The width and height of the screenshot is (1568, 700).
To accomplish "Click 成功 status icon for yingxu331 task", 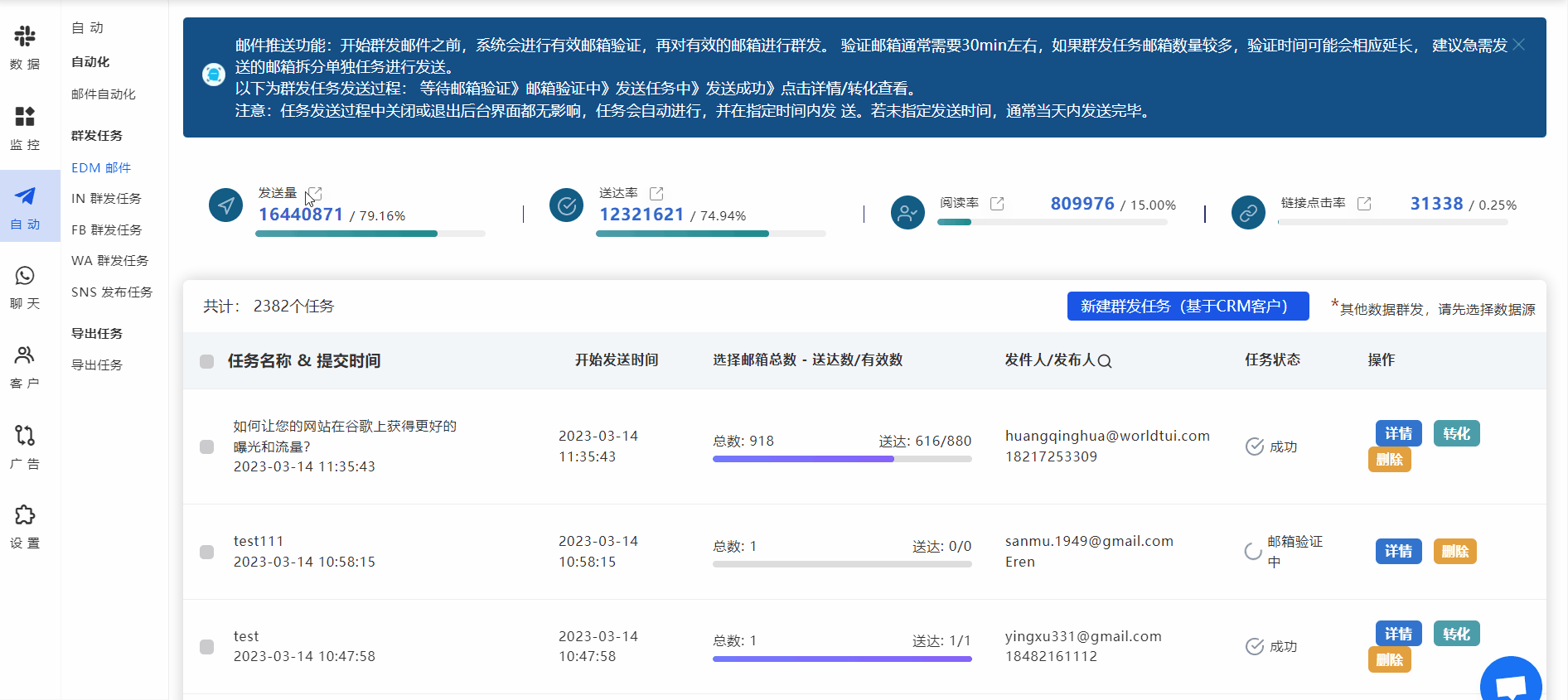I will click(1255, 646).
